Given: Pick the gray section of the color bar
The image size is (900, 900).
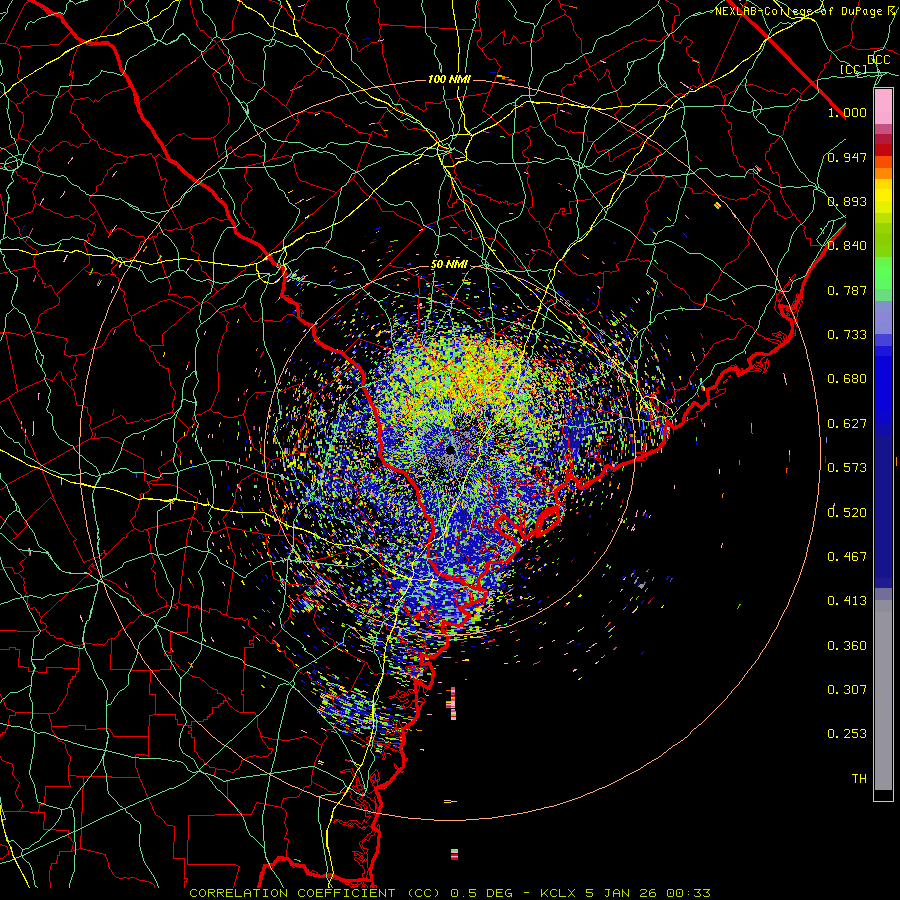Looking at the screenshot, I should (883, 695).
